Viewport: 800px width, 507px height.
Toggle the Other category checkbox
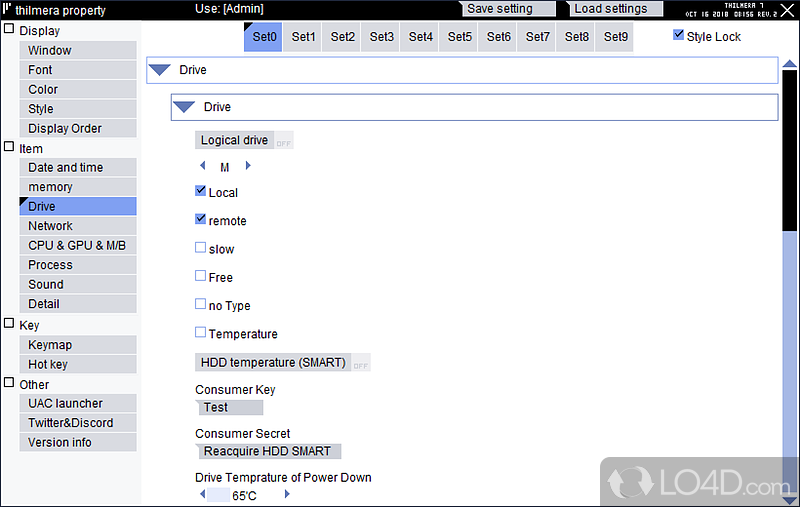coord(9,383)
